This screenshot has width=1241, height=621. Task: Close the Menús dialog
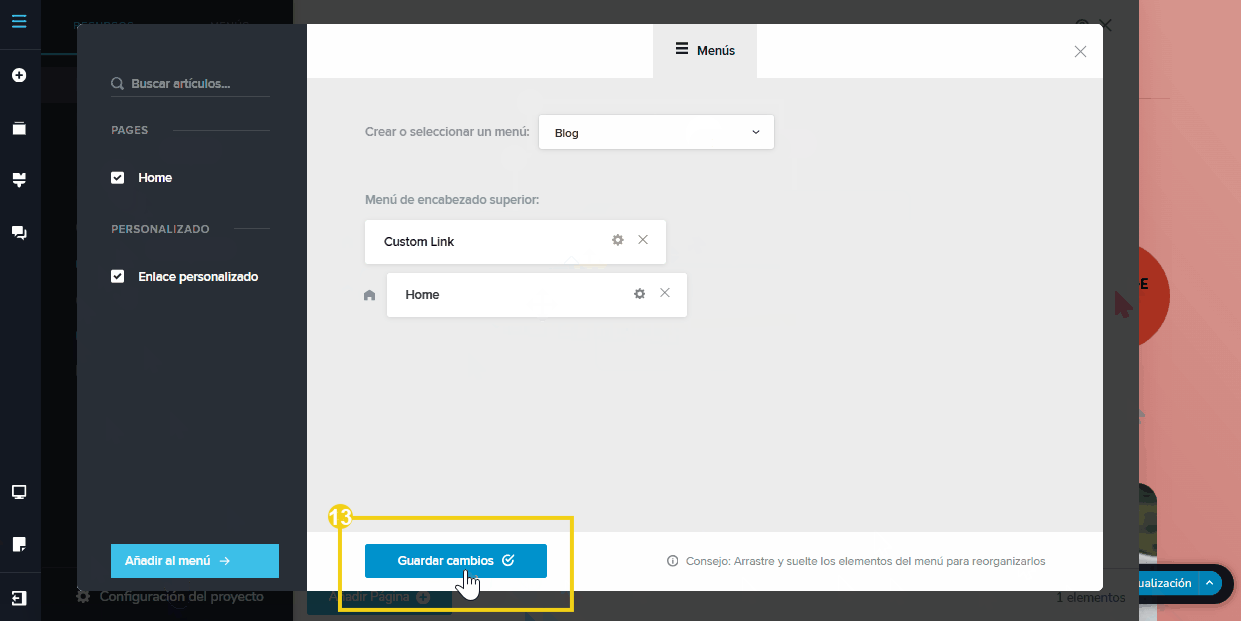point(1080,52)
